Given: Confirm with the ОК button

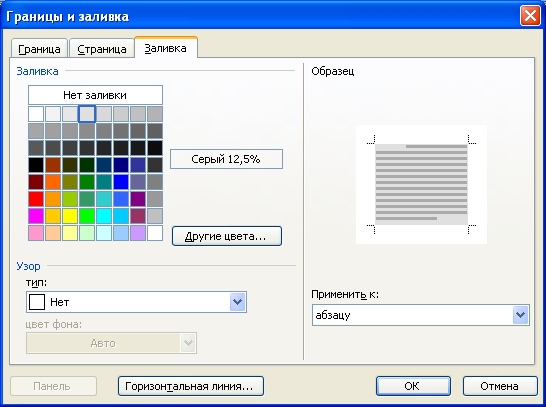Looking at the screenshot, I should tap(413, 386).
